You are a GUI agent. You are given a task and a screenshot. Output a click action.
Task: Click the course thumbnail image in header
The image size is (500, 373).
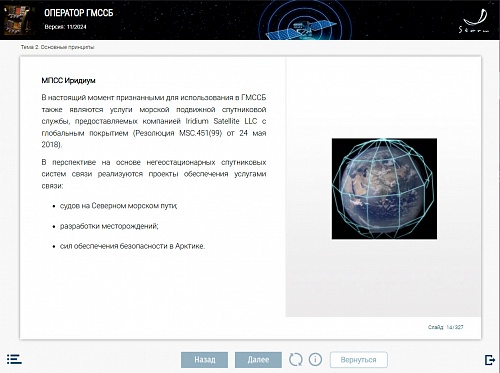(19, 21)
